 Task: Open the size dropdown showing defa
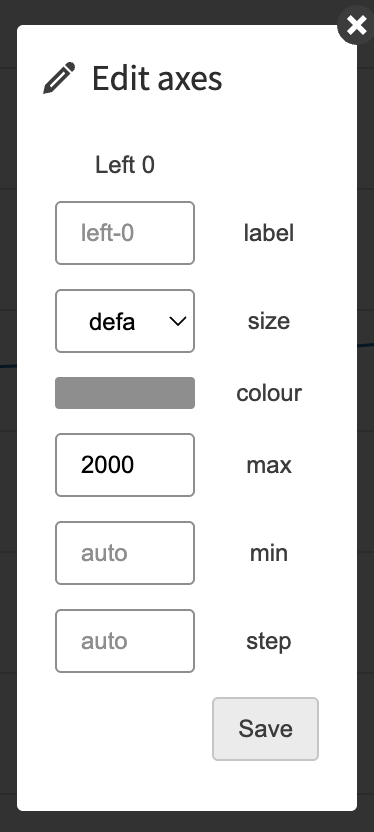pyautogui.click(x=125, y=321)
